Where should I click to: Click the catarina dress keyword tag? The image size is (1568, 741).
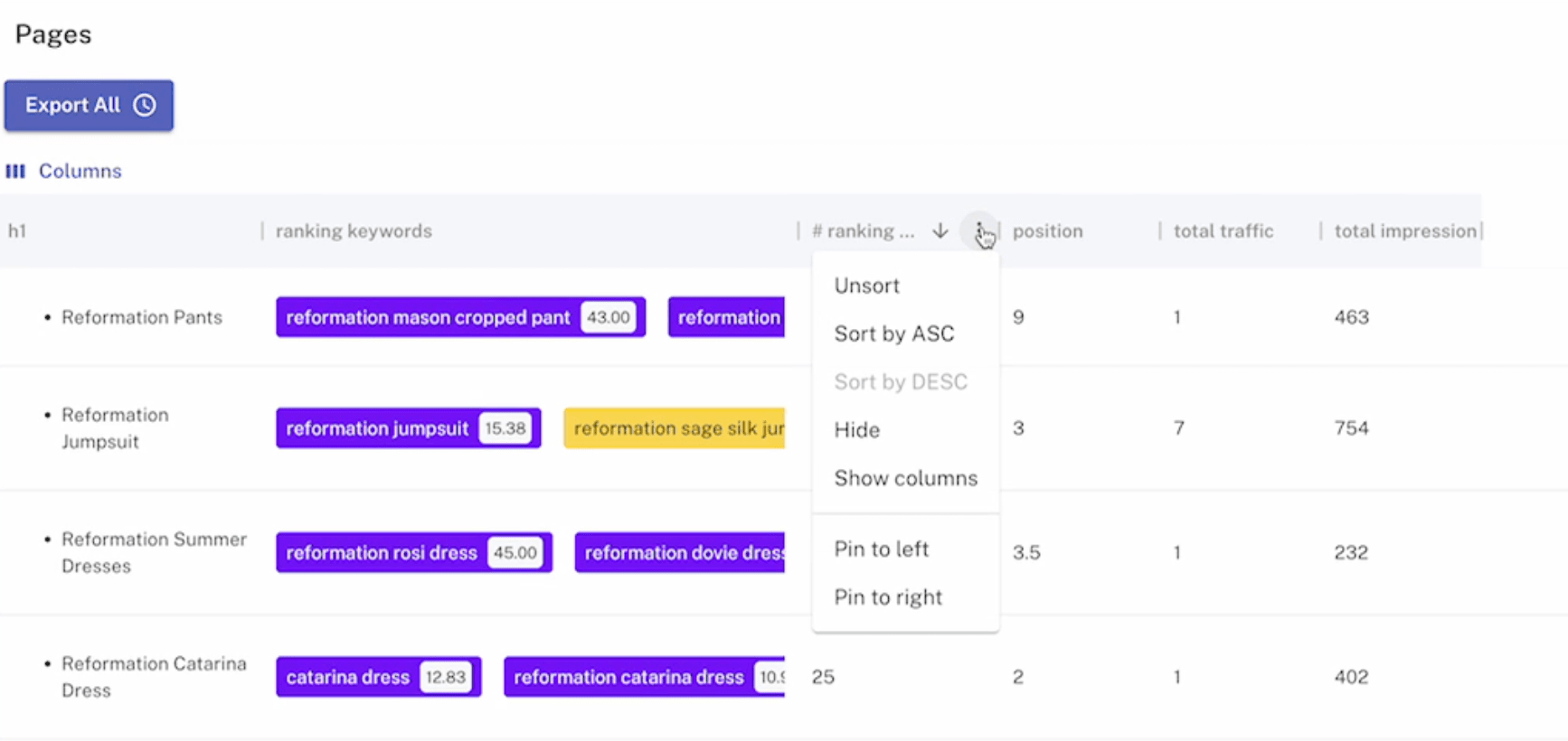point(379,677)
